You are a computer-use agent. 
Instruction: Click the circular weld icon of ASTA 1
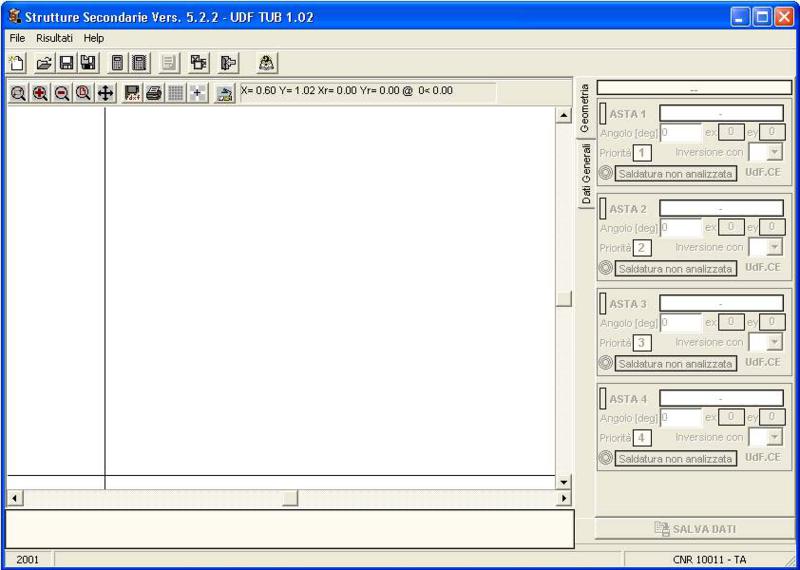pos(606,173)
